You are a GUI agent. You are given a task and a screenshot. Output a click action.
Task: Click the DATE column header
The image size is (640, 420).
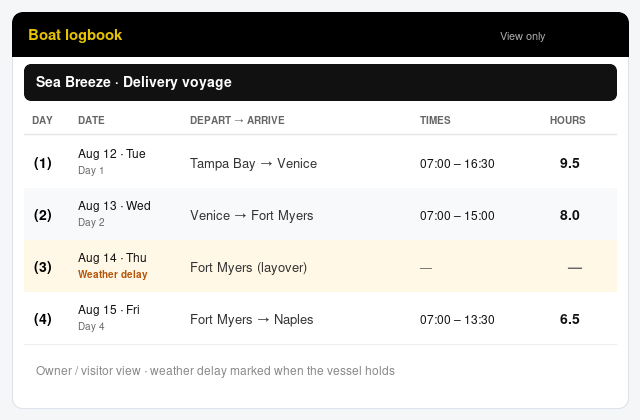91,120
